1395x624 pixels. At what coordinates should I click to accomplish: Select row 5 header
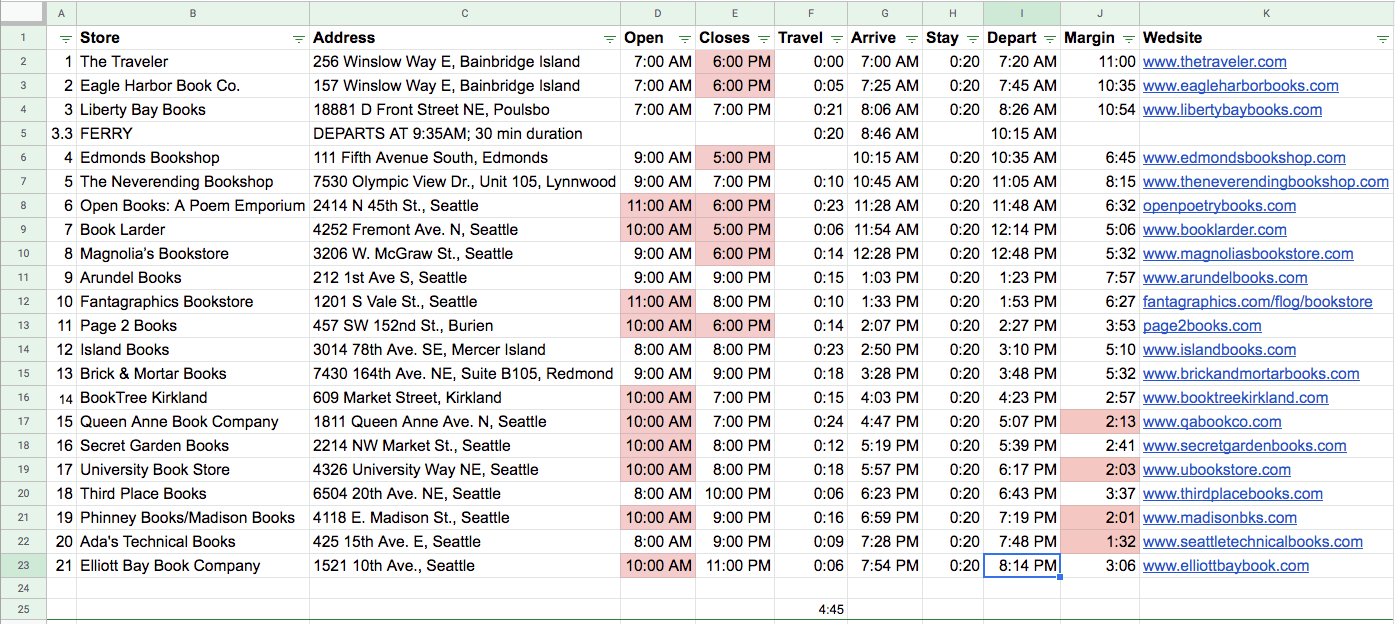click(23, 134)
